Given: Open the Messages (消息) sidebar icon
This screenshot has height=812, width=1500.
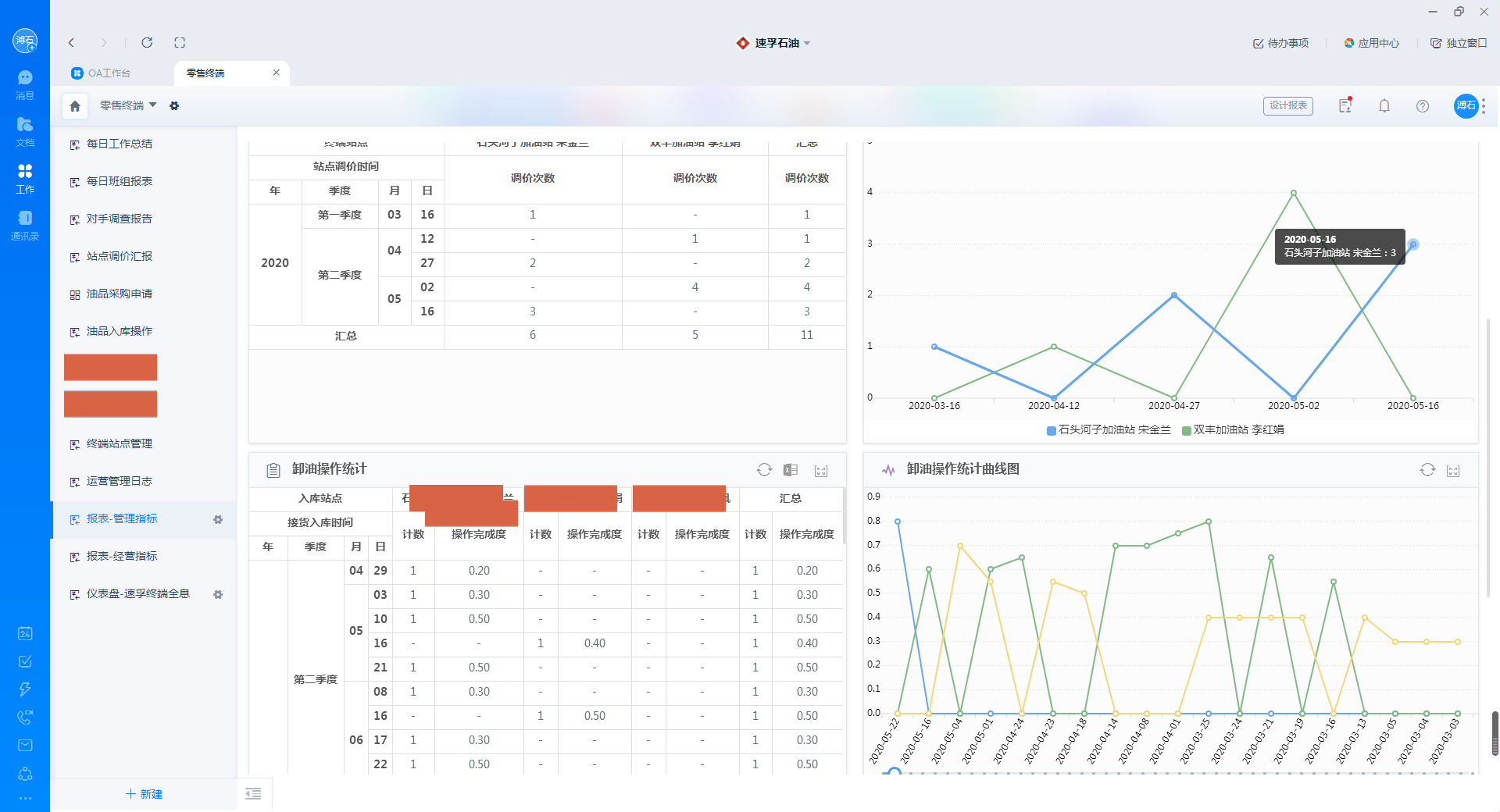Looking at the screenshot, I should point(25,85).
